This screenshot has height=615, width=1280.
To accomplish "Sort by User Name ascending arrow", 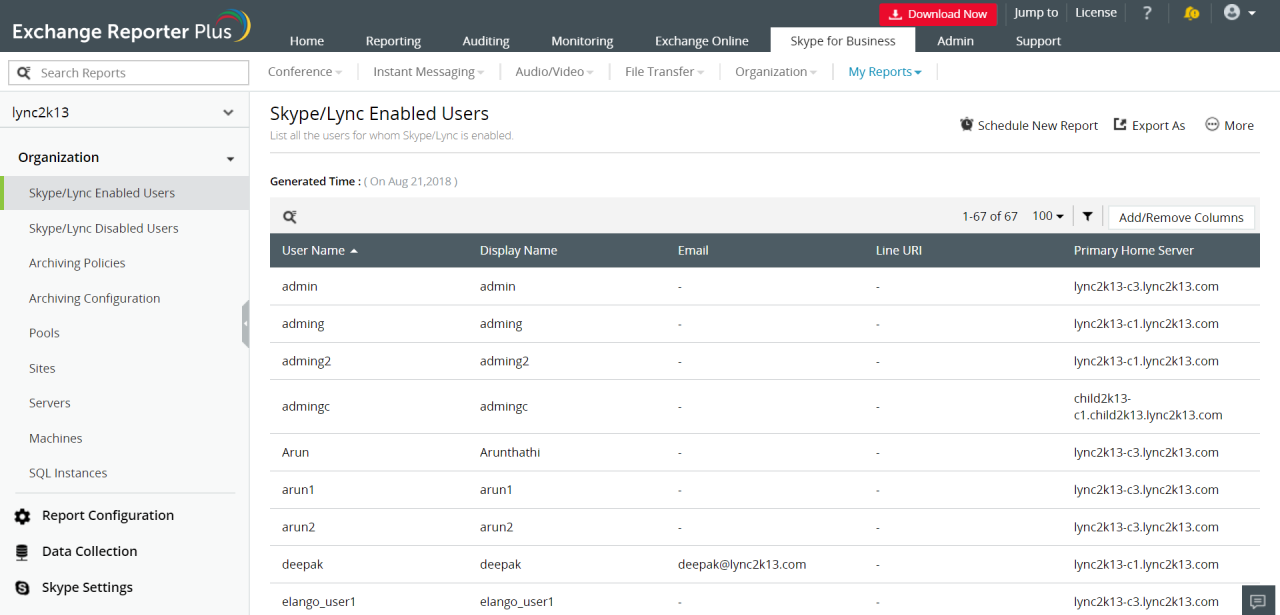I will coord(354,251).
